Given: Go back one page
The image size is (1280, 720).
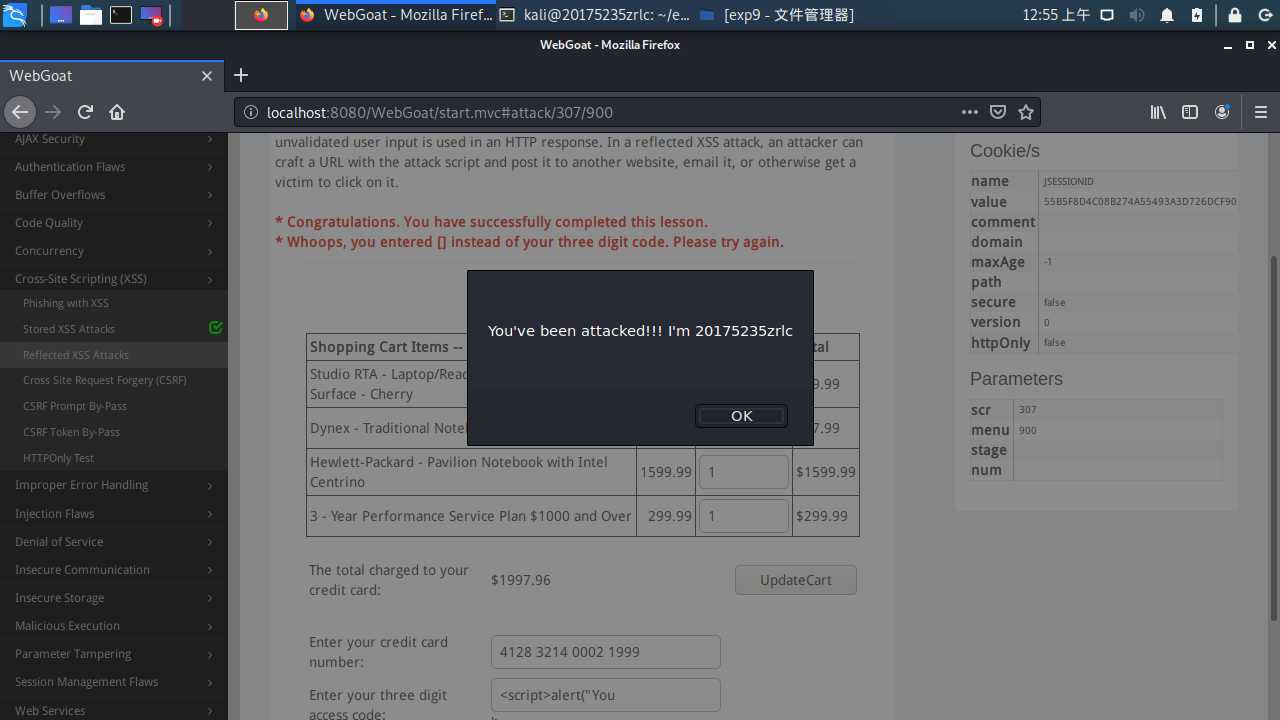Looking at the screenshot, I should [x=20, y=112].
